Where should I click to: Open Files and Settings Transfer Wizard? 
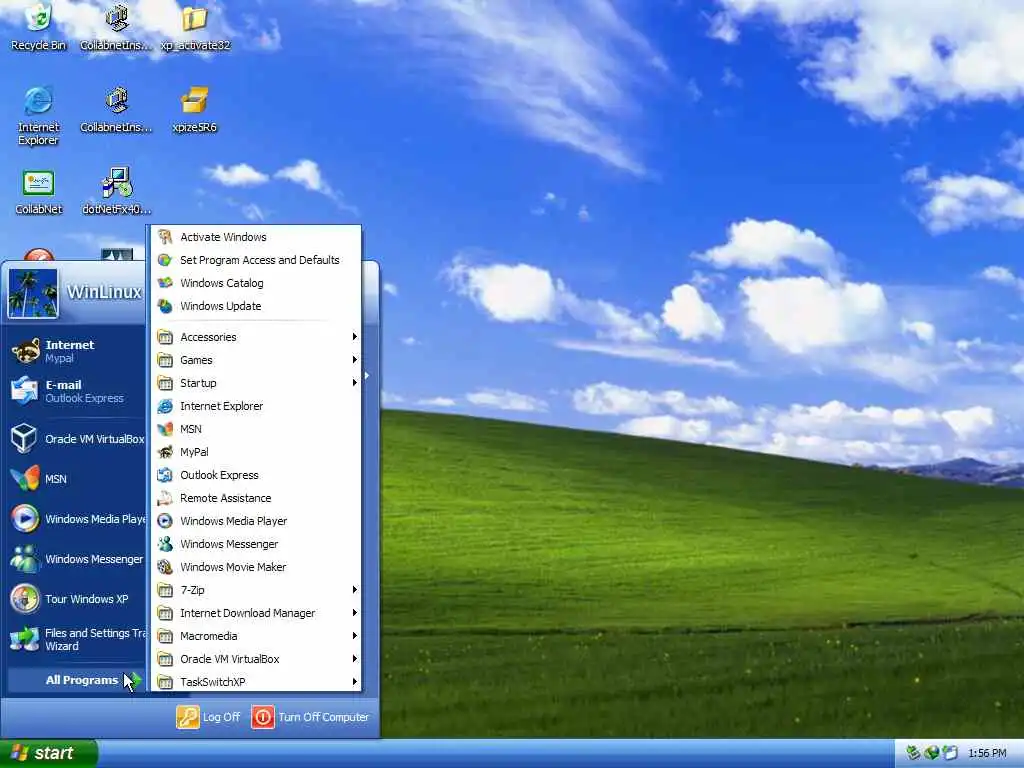(77, 639)
